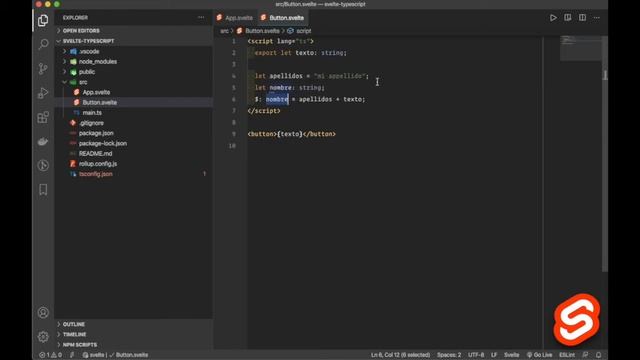Screen dimensions: 640x360
Task: Click the Spaces: 2 indentation indicator
Action: [x=449, y=355]
